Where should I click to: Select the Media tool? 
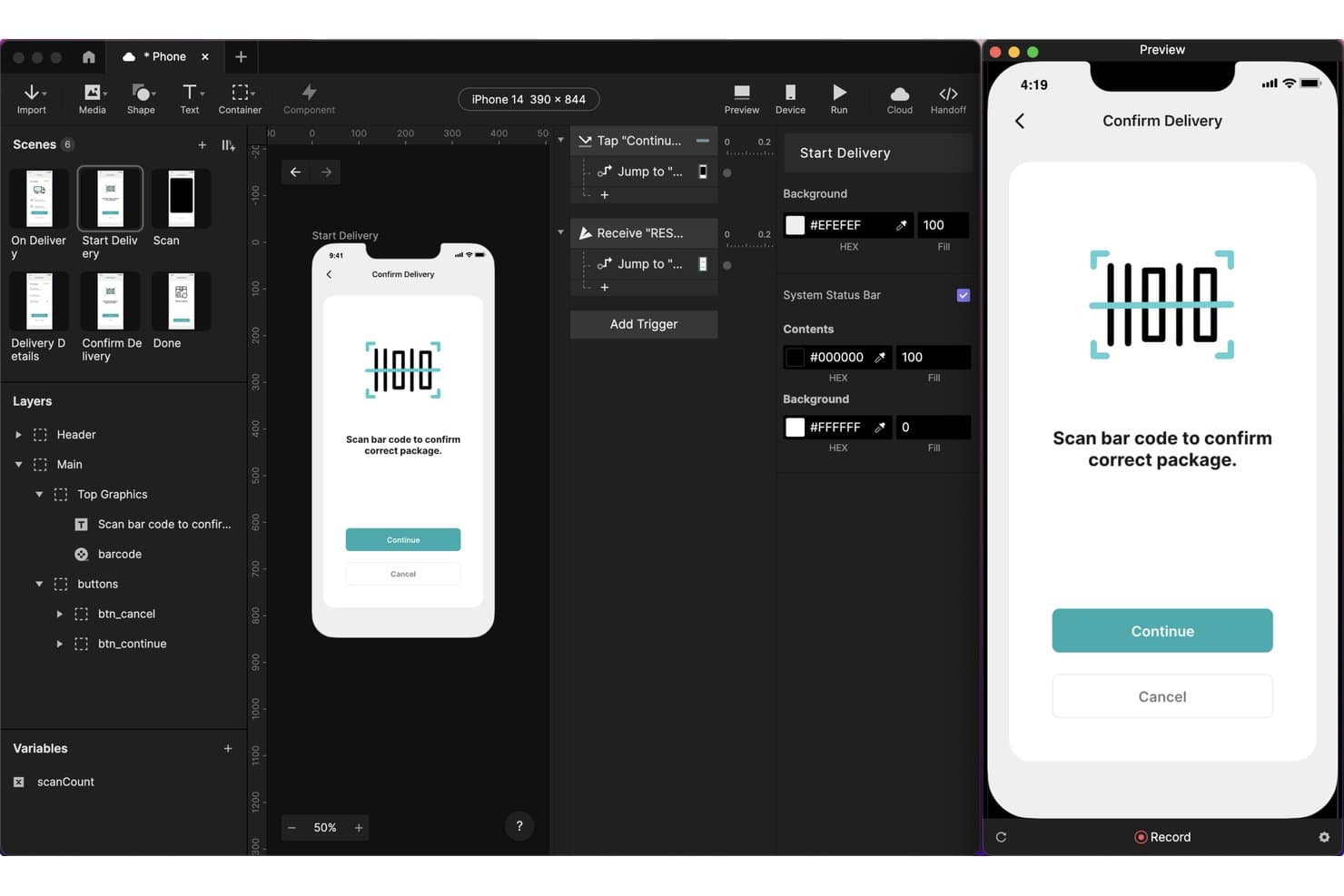point(93,99)
